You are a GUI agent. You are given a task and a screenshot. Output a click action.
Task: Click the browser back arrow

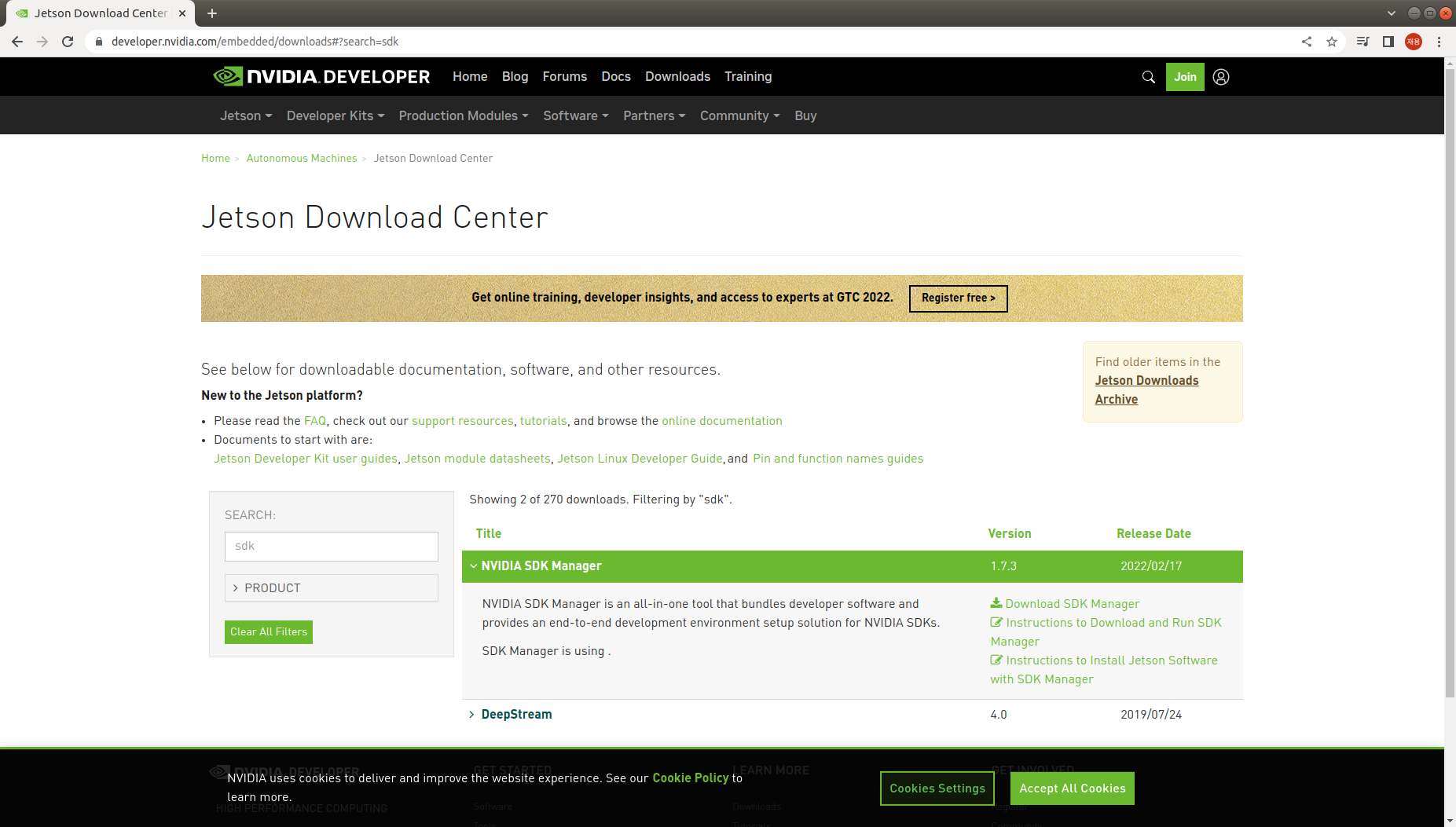(x=17, y=42)
